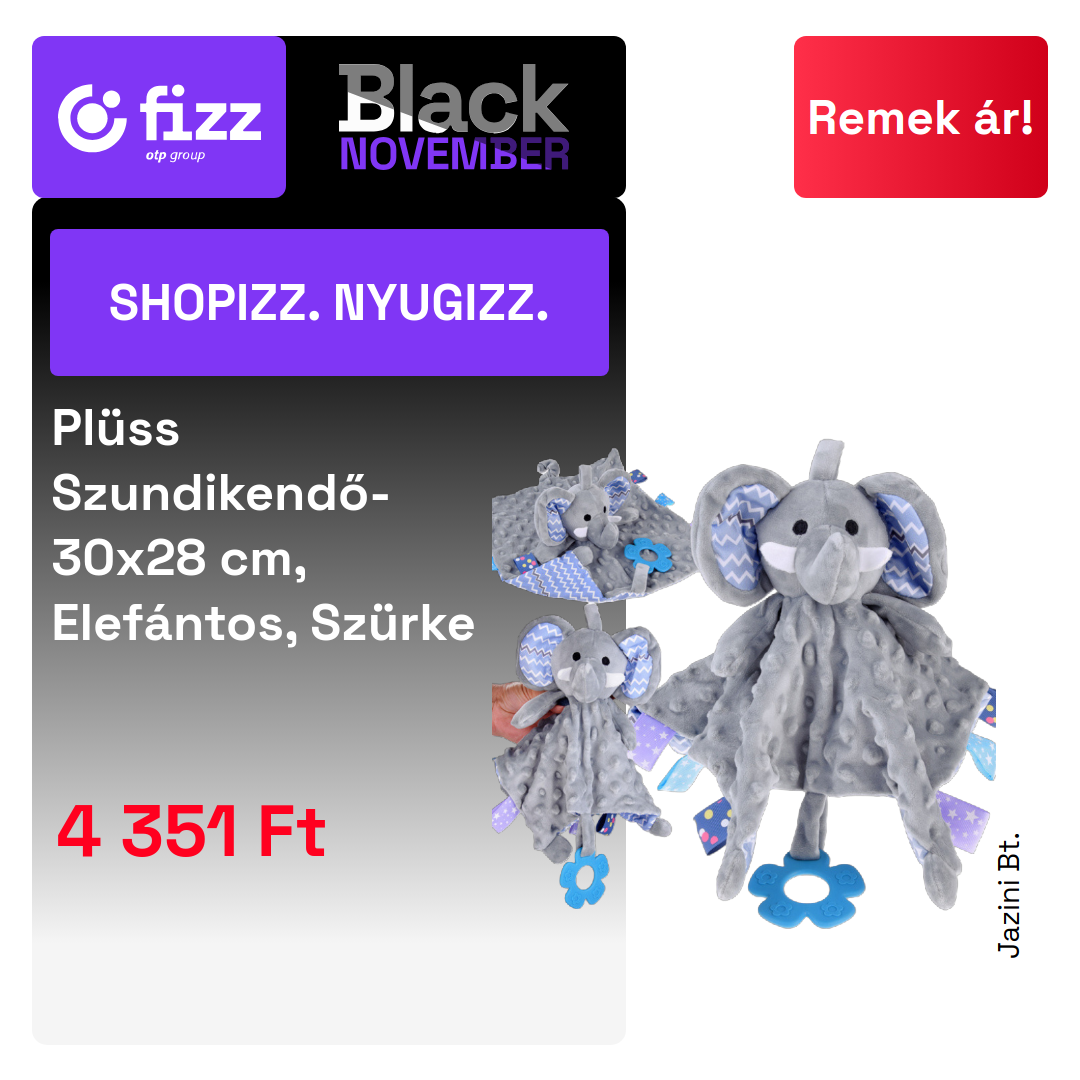Open the Plüss Szundikendő product title
This screenshot has height=1080, width=1080.
[x=263, y=526]
